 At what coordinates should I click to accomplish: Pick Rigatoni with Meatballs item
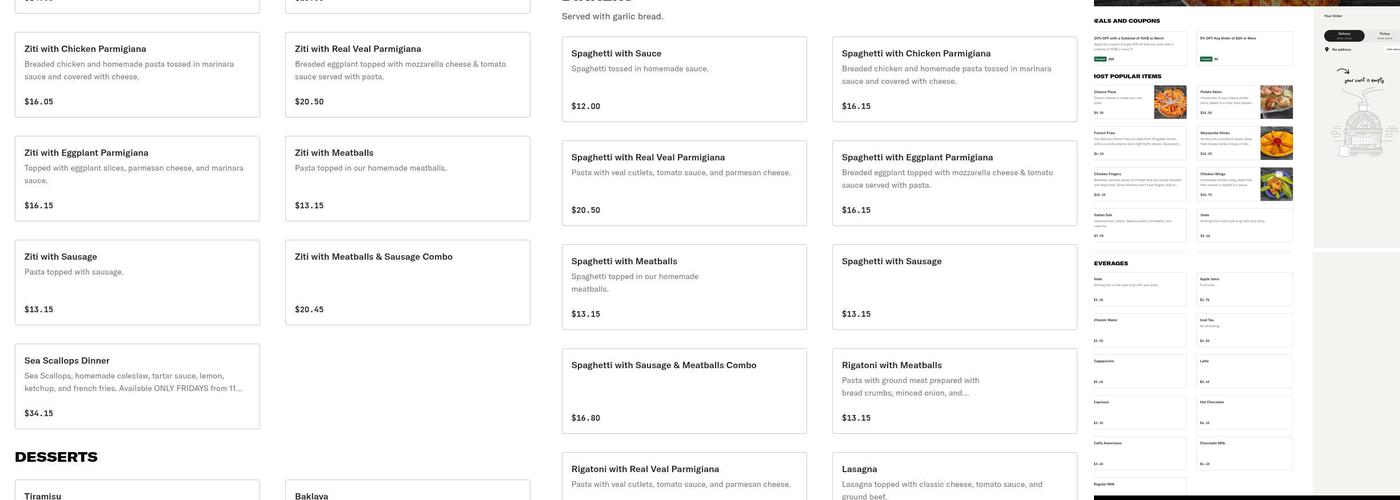[954, 391]
